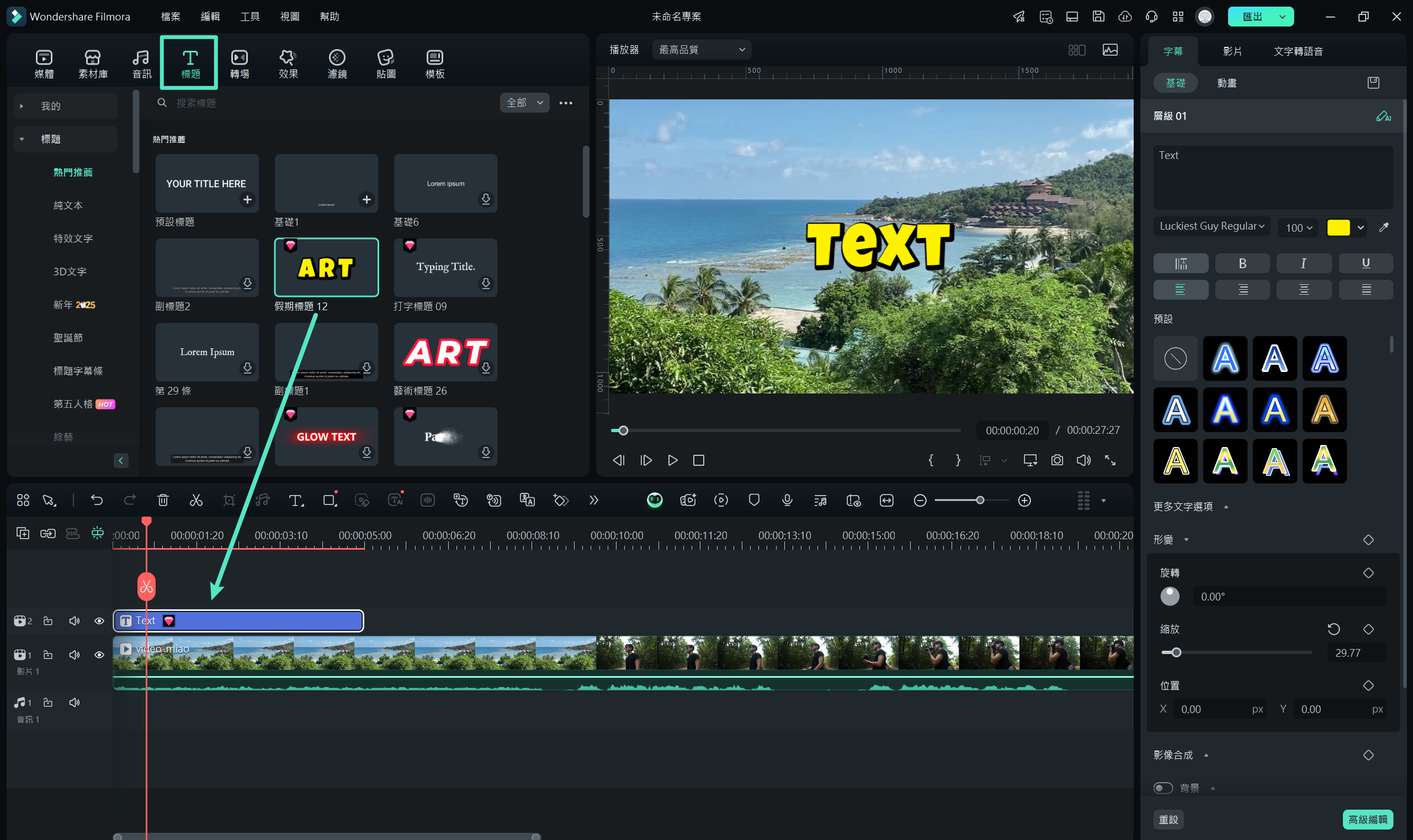The width and height of the screenshot is (1413, 840).
Task: Mute video track 1 speaker
Action: pyautogui.click(x=74, y=655)
